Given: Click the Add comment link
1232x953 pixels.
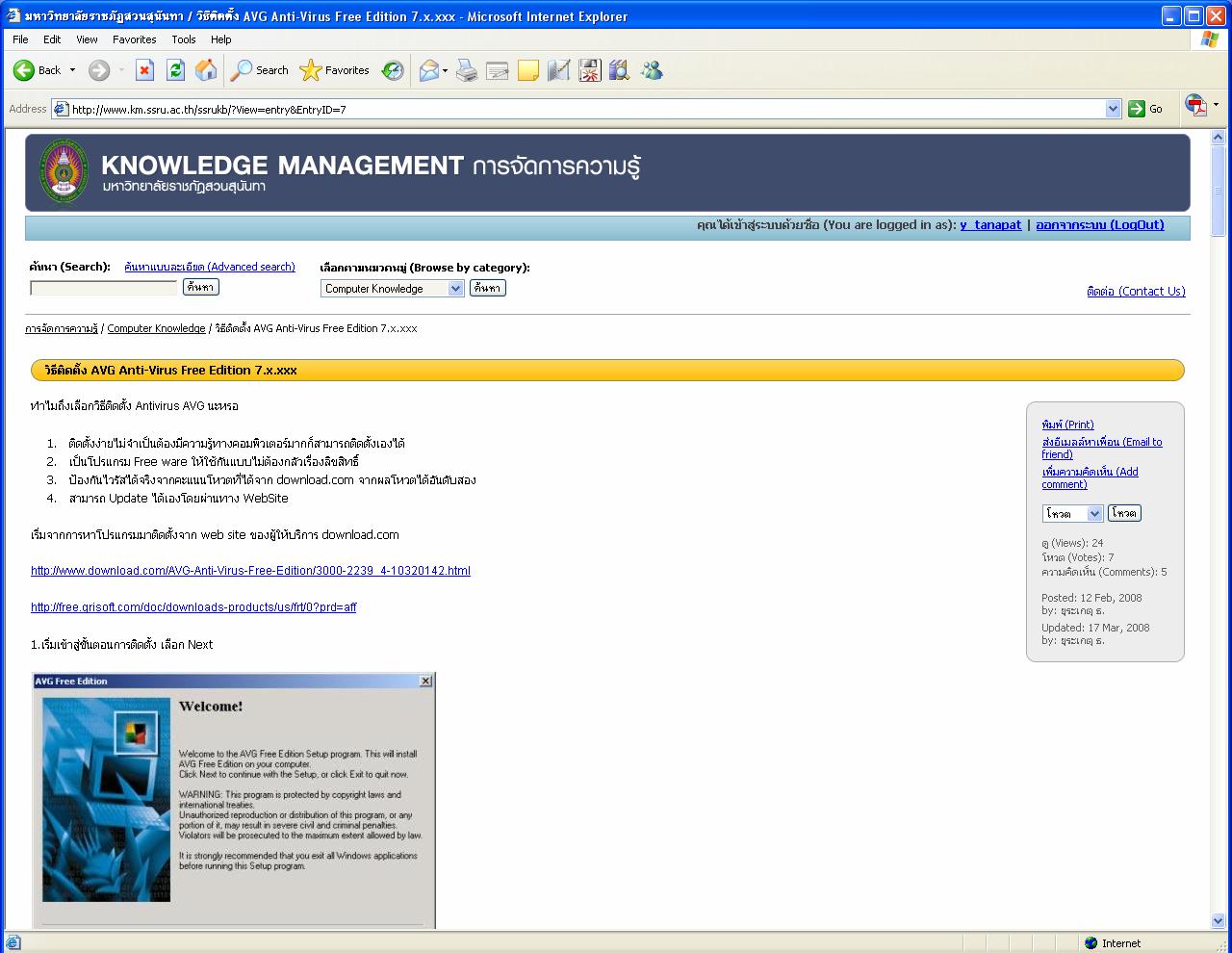Looking at the screenshot, I should pos(1090,477).
